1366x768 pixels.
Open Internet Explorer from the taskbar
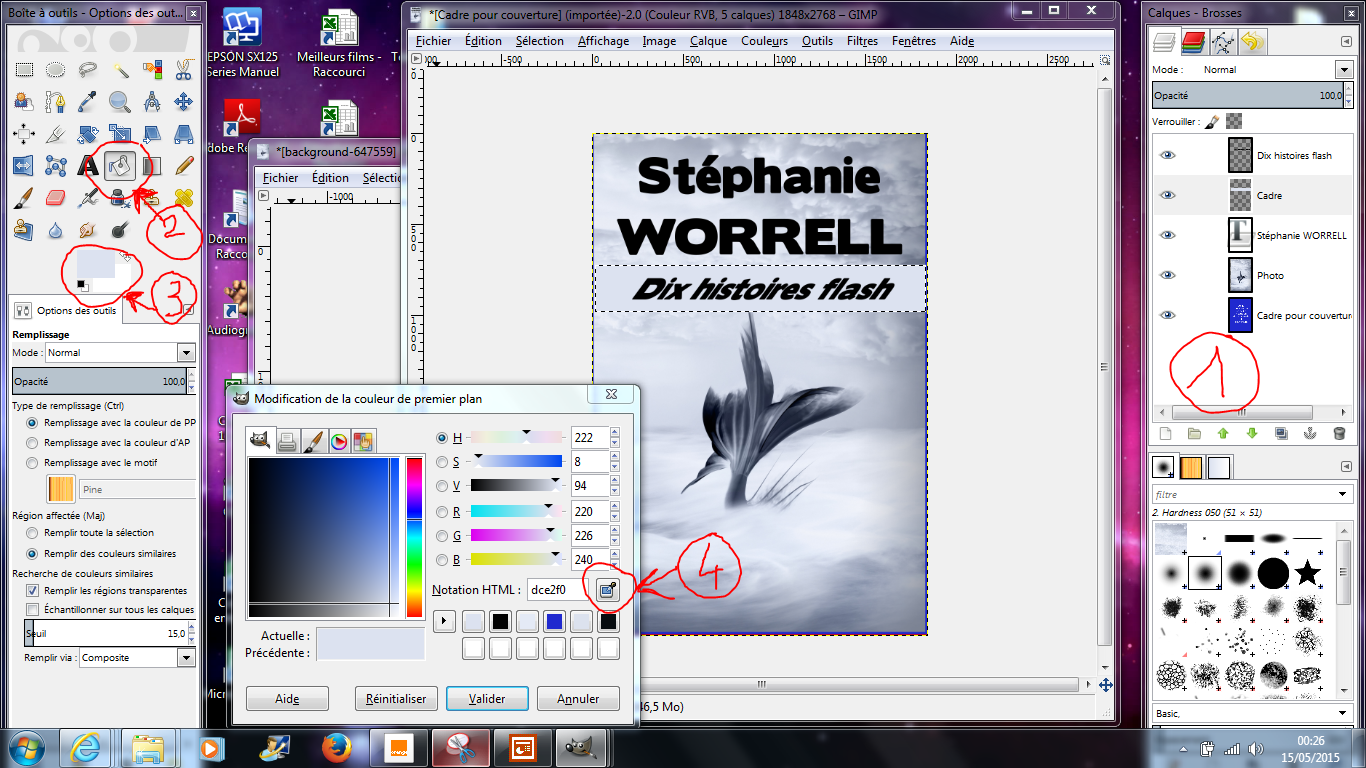point(85,748)
